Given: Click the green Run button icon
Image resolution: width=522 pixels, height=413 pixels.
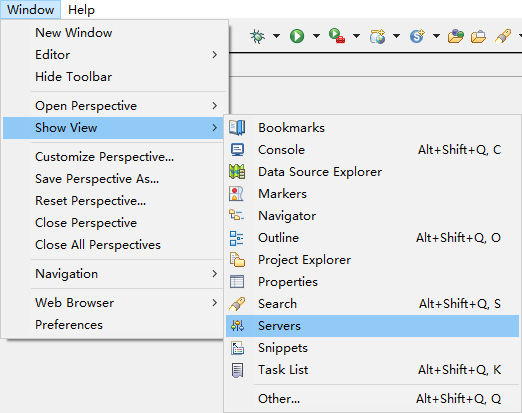Looking at the screenshot, I should (x=297, y=36).
